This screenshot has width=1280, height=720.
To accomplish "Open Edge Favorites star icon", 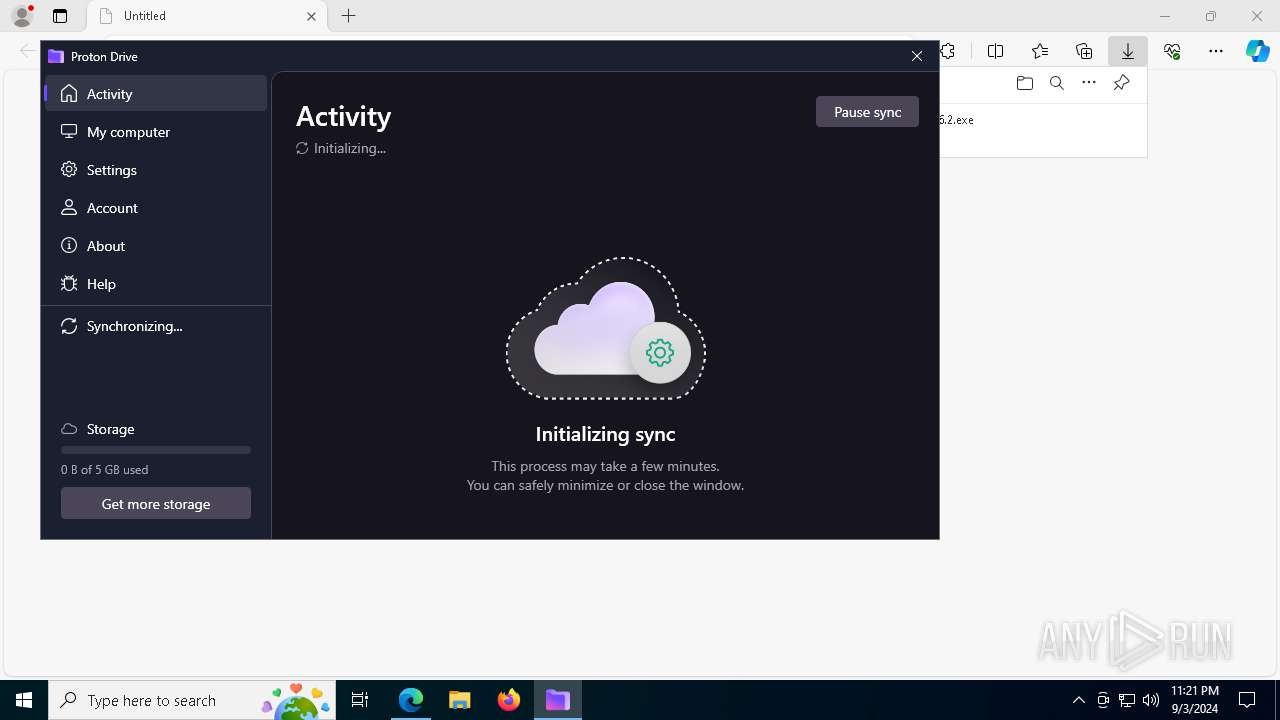I will (x=1040, y=51).
